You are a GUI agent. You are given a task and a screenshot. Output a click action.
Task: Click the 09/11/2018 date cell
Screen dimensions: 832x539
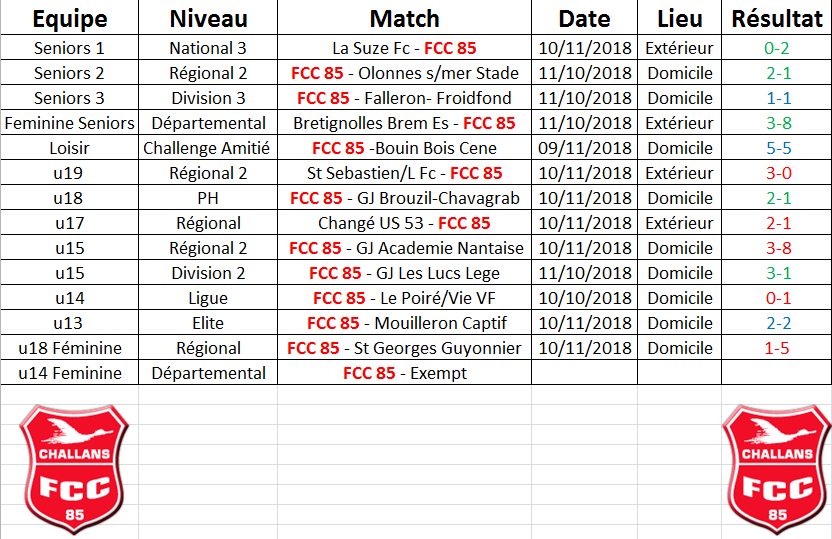click(584, 148)
